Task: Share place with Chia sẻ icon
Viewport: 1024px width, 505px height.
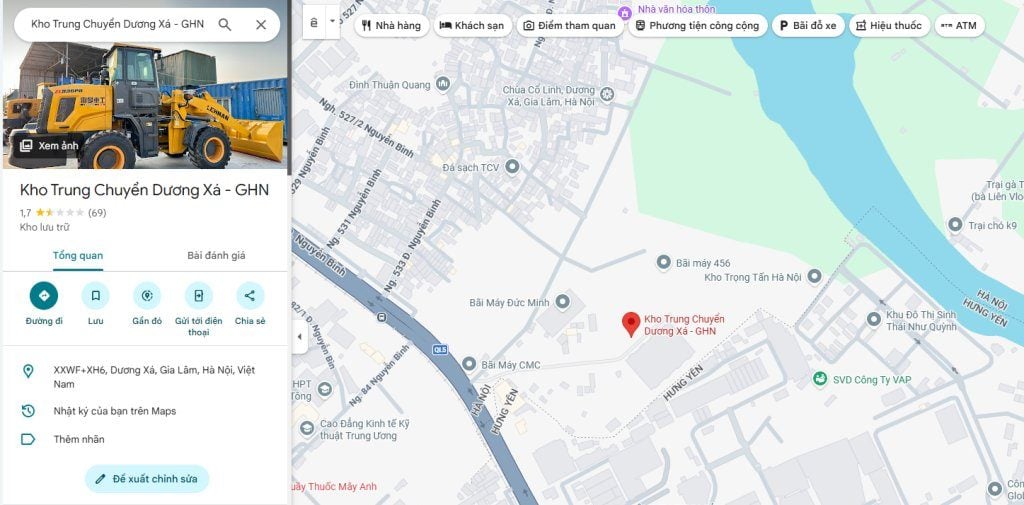Action: (x=250, y=296)
